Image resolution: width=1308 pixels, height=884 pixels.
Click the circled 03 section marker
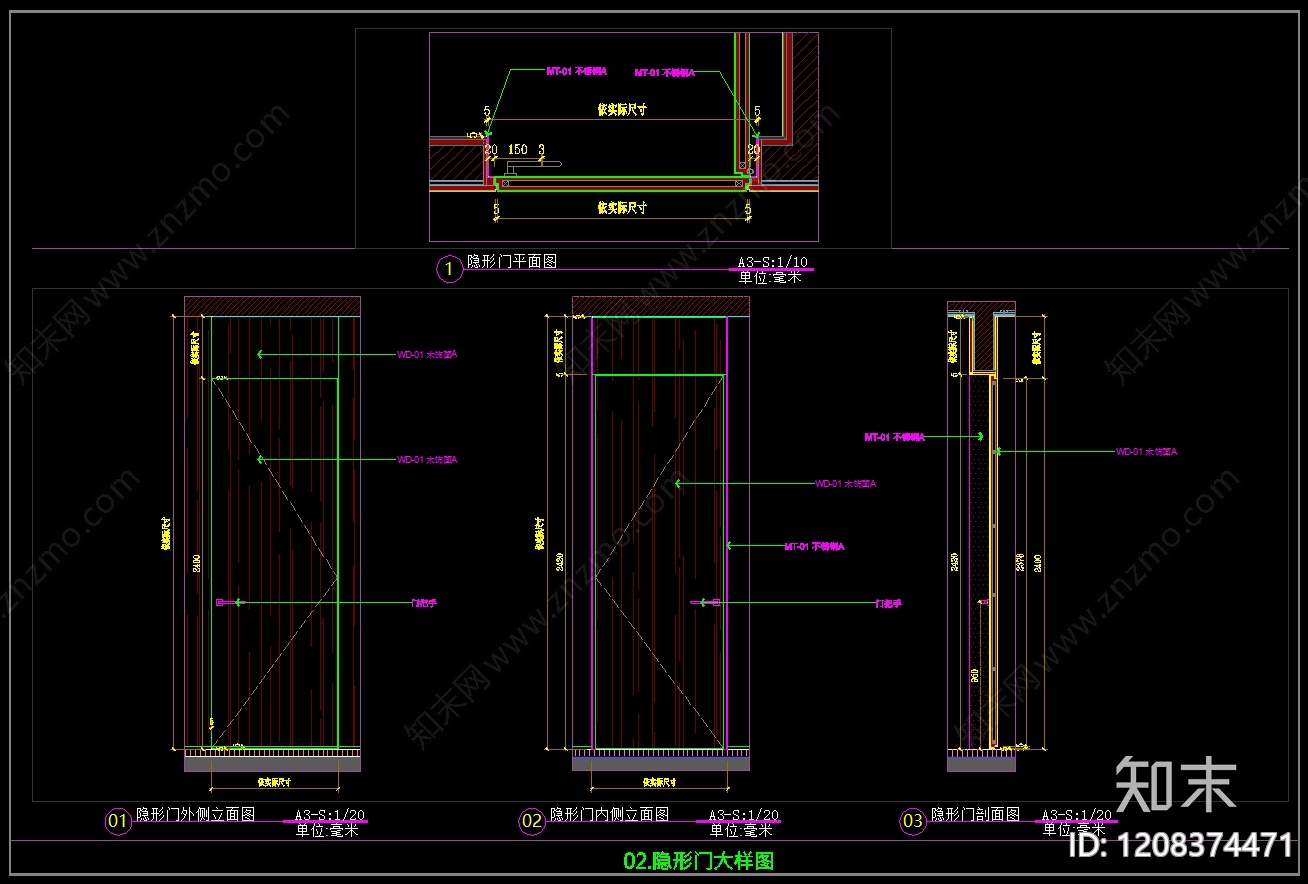point(913,822)
